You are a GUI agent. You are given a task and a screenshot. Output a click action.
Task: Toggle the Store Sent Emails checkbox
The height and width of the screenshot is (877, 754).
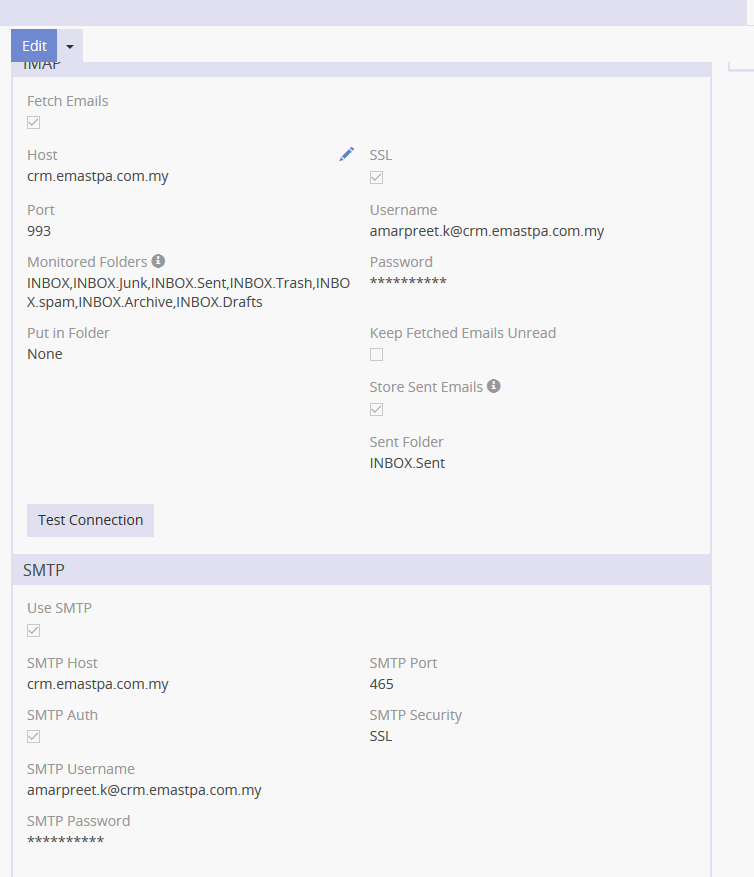tap(377, 409)
